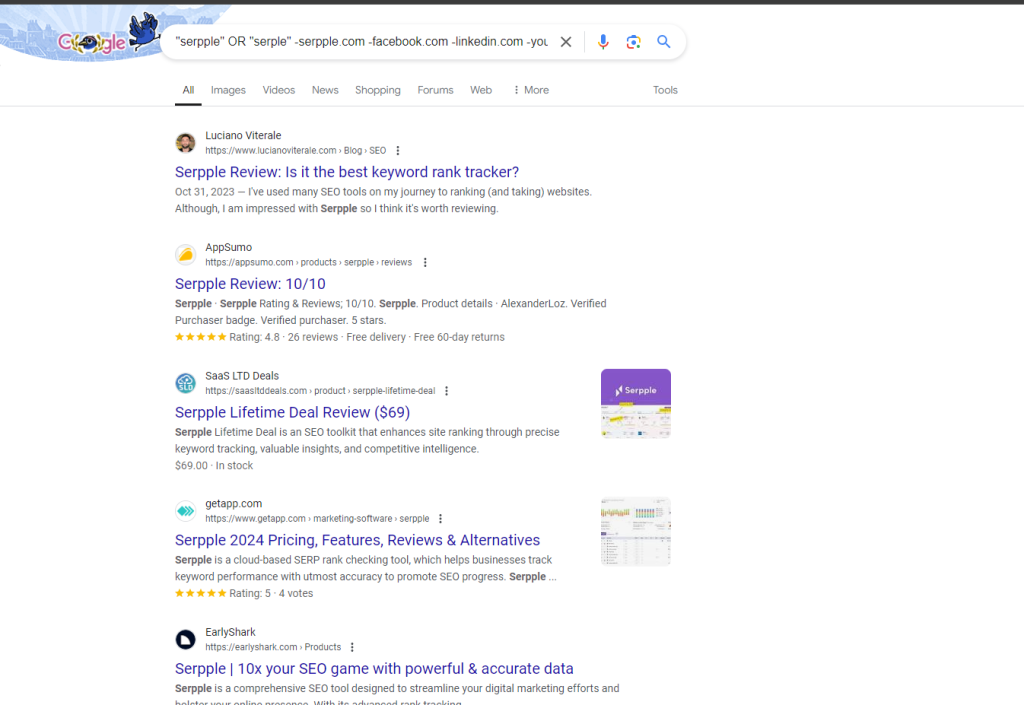Open the News tab
The width and height of the screenshot is (1024, 705).
pos(325,90)
